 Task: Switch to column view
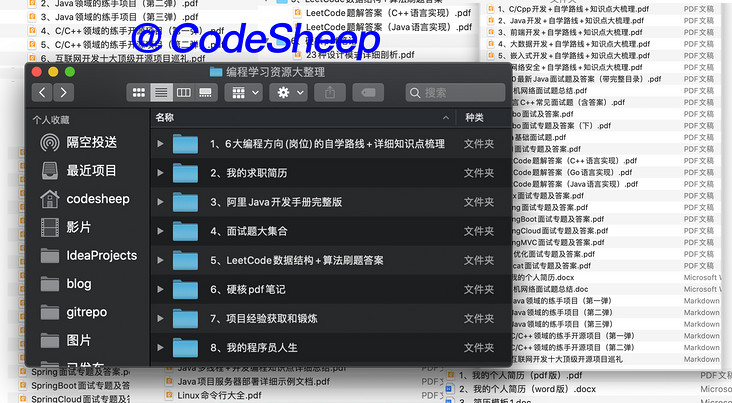183,92
